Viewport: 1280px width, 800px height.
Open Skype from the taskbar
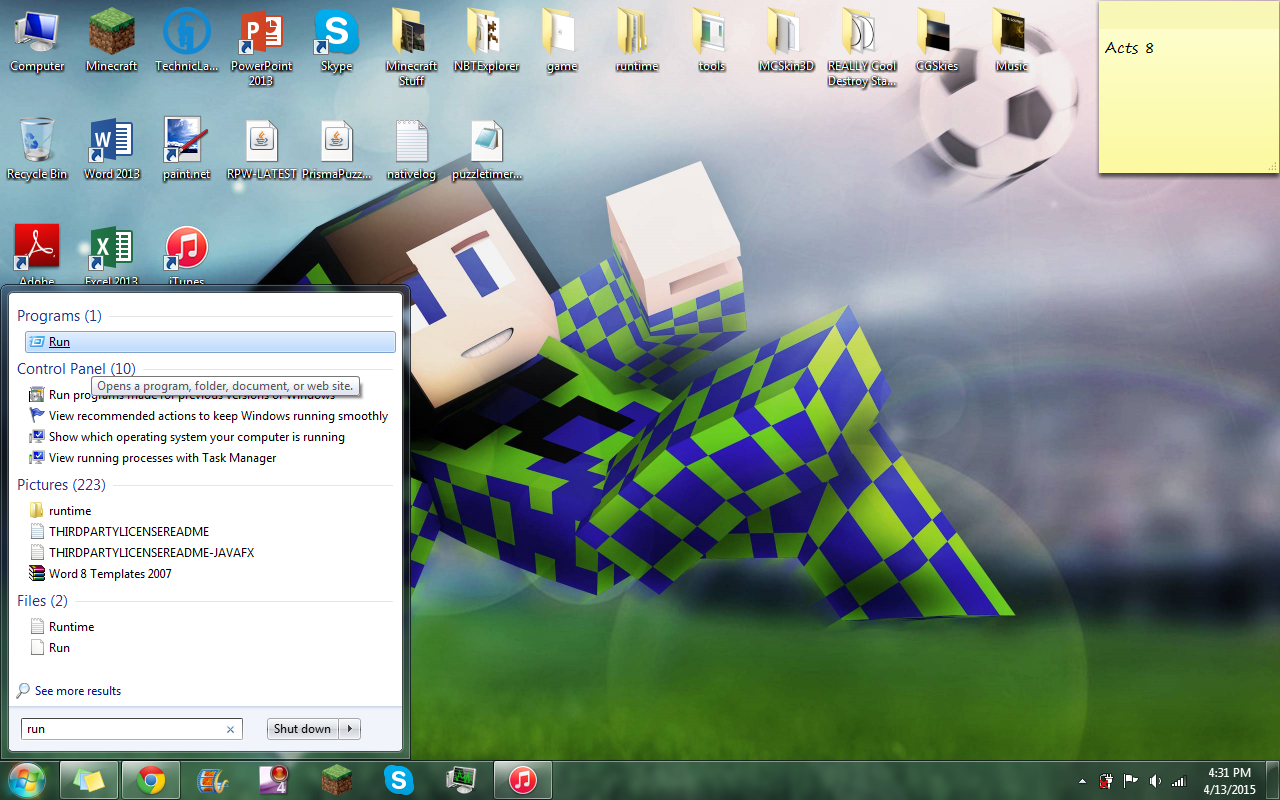coord(398,780)
